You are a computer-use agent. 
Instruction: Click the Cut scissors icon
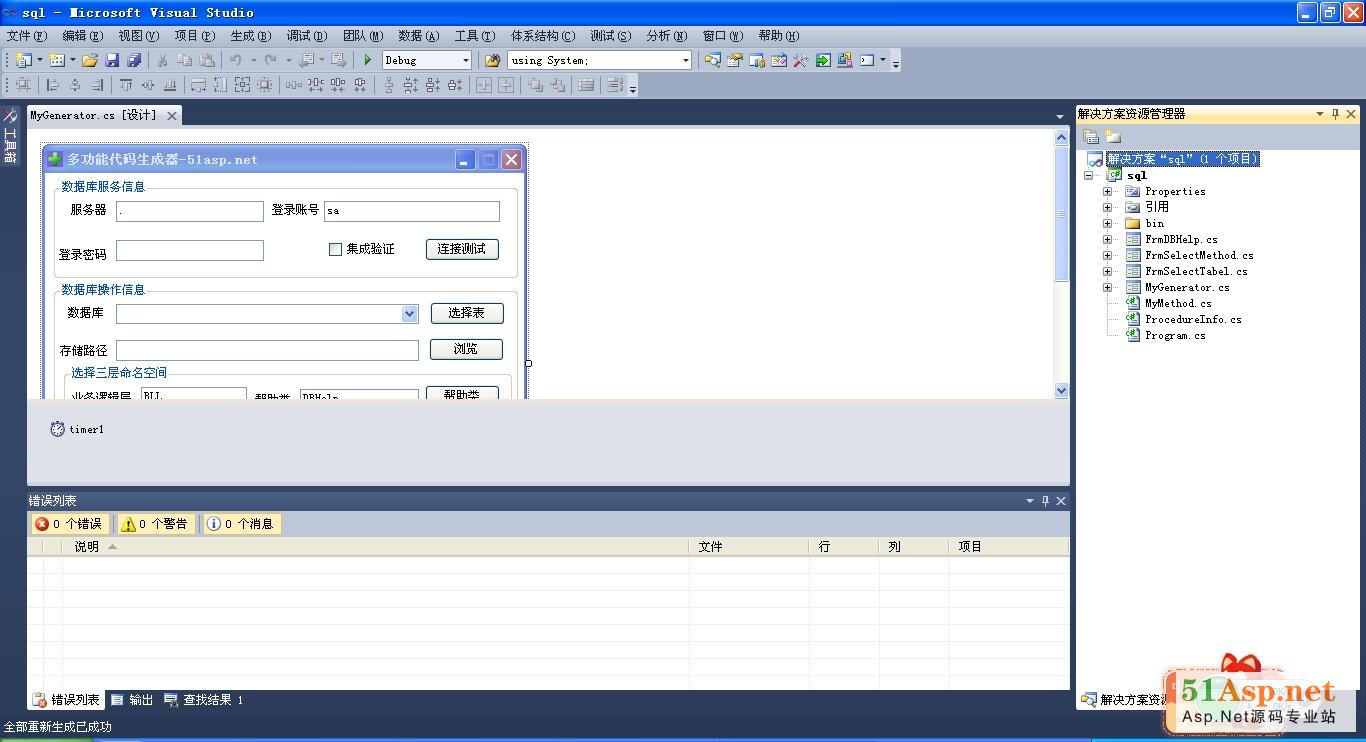click(162, 60)
